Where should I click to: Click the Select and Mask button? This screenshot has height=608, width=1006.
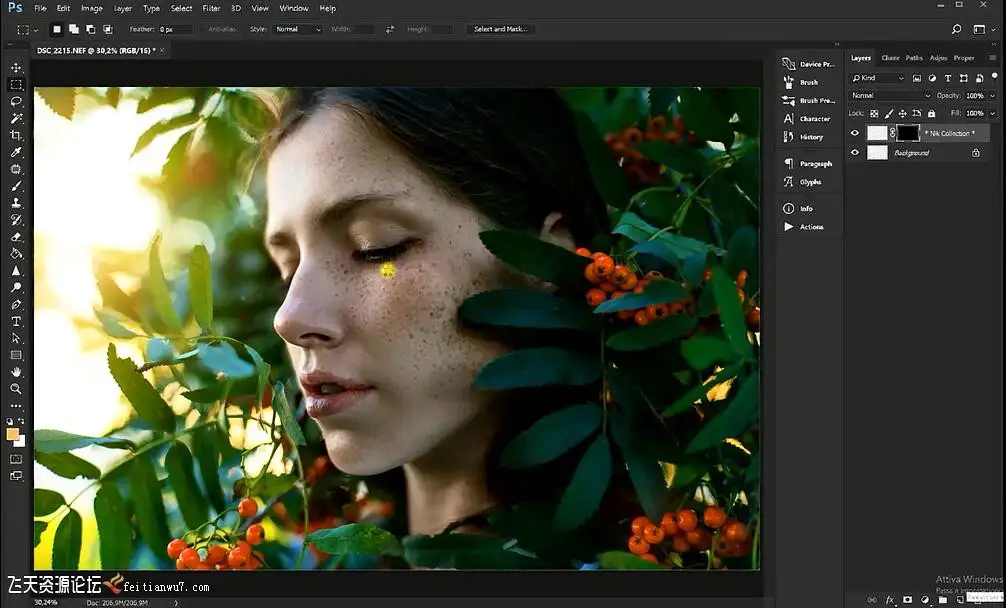point(501,29)
